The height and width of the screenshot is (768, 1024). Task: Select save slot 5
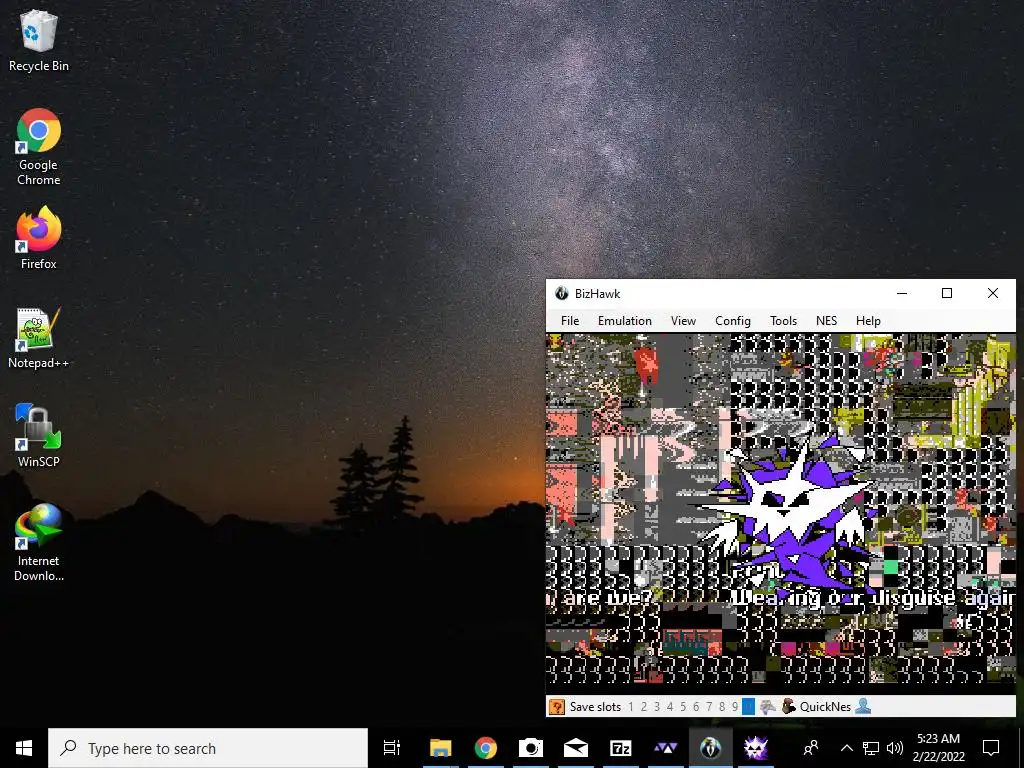tap(683, 707)
